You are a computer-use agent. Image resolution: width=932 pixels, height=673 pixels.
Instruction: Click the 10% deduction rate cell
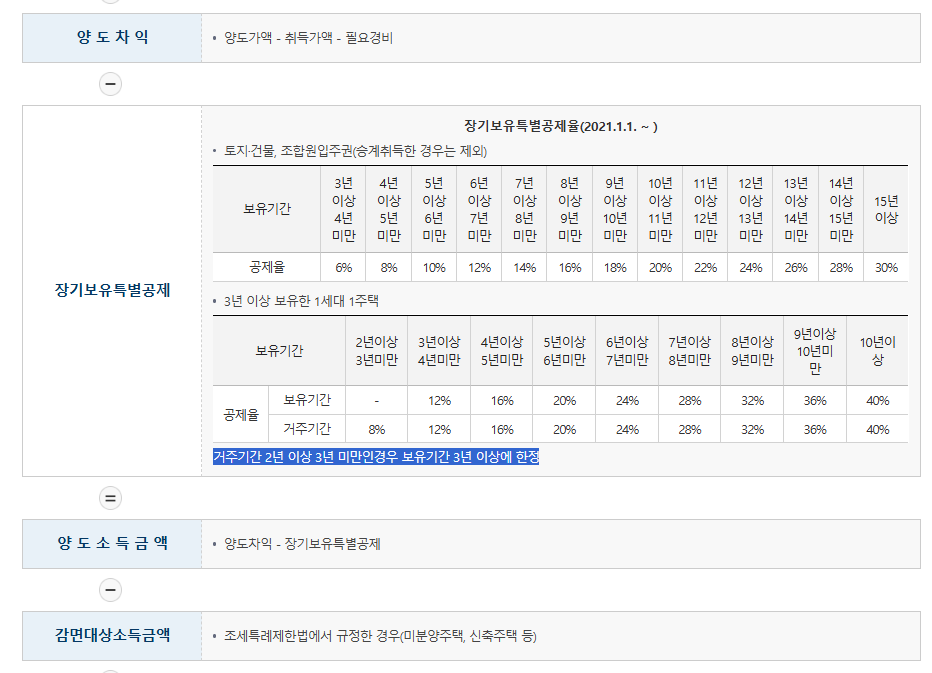click(434, 268)
